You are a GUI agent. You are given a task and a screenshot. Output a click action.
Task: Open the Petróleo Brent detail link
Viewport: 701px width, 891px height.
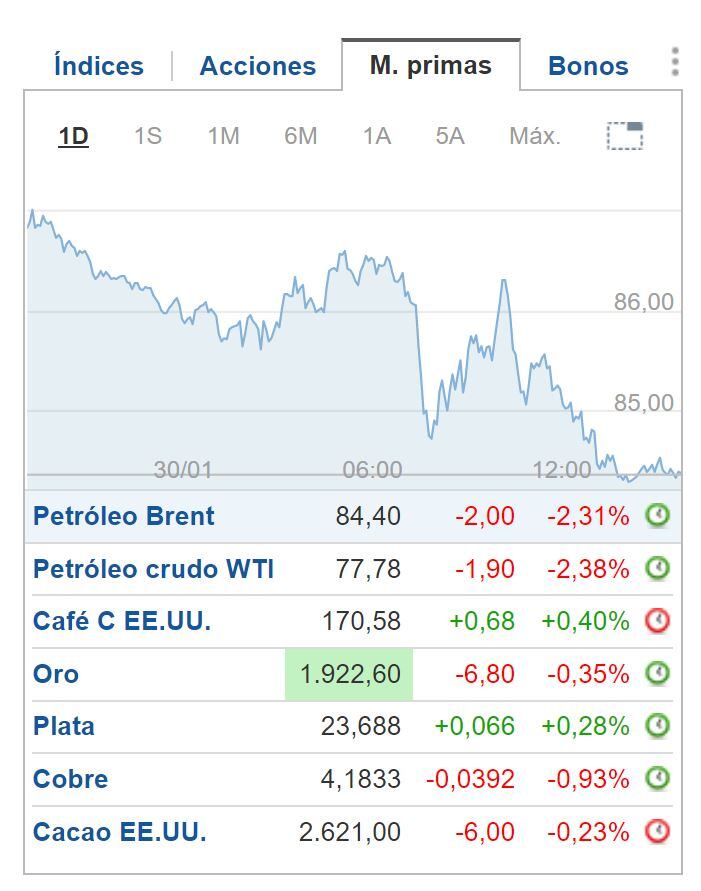pyautogui.click(x=123, y=516)
